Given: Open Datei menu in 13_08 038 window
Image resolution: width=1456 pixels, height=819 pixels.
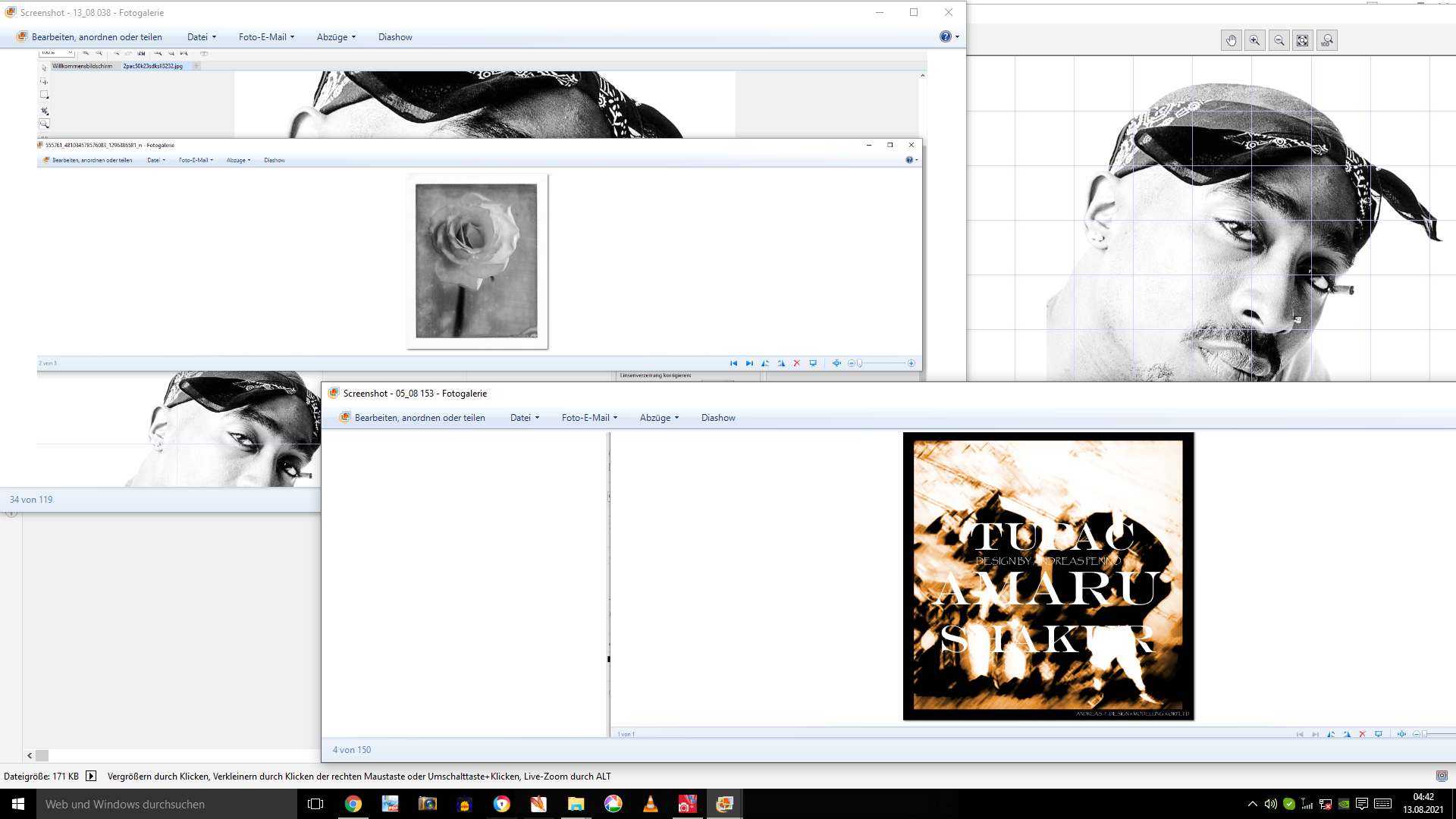Looking at the screenshot, I should pyautogui.click(x=202, y=37).
